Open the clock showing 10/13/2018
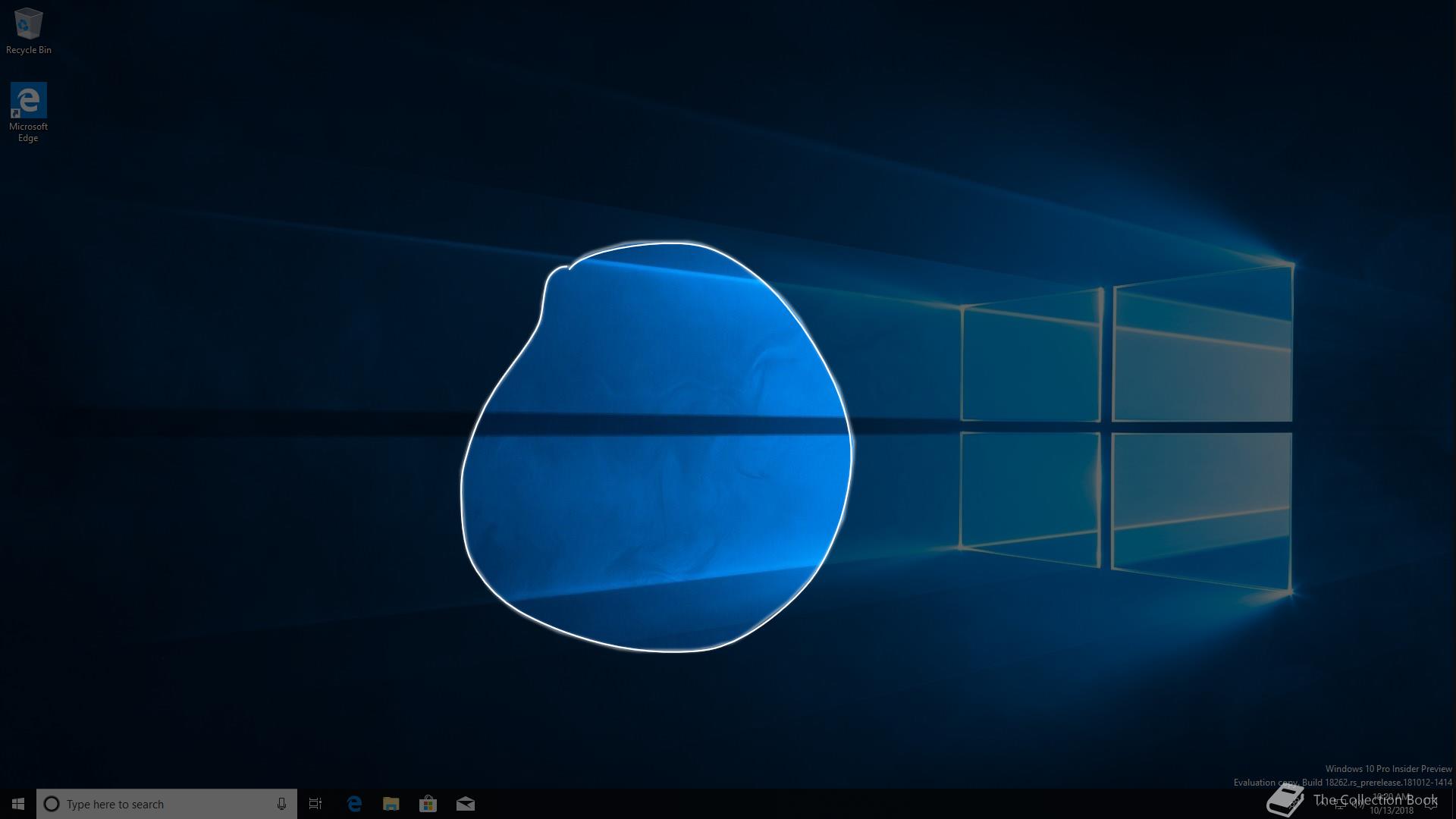The height and width of the screenshot is (819, 1456). pyautogui.click(x=1392, y=804)
